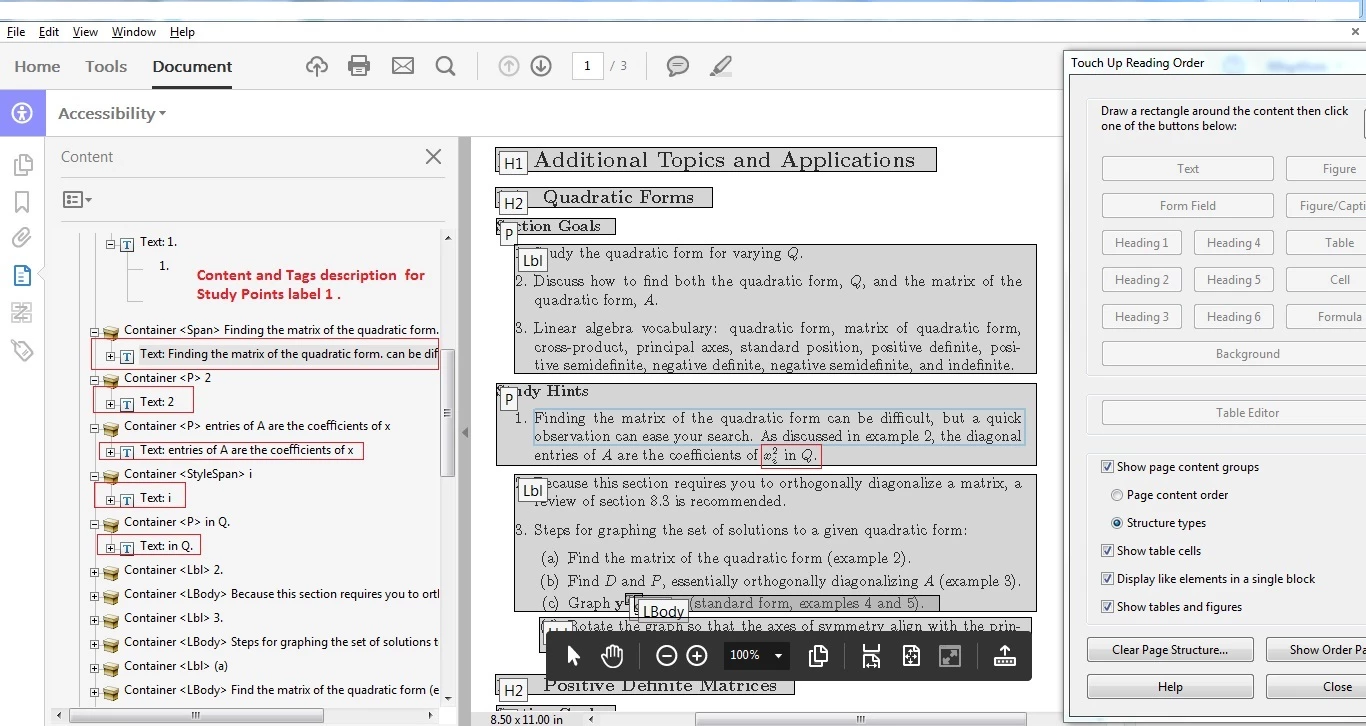Expand the Container <Lbl> 3. node
1366x726 pixels.
pyautogui.click(x=95, y=620)
